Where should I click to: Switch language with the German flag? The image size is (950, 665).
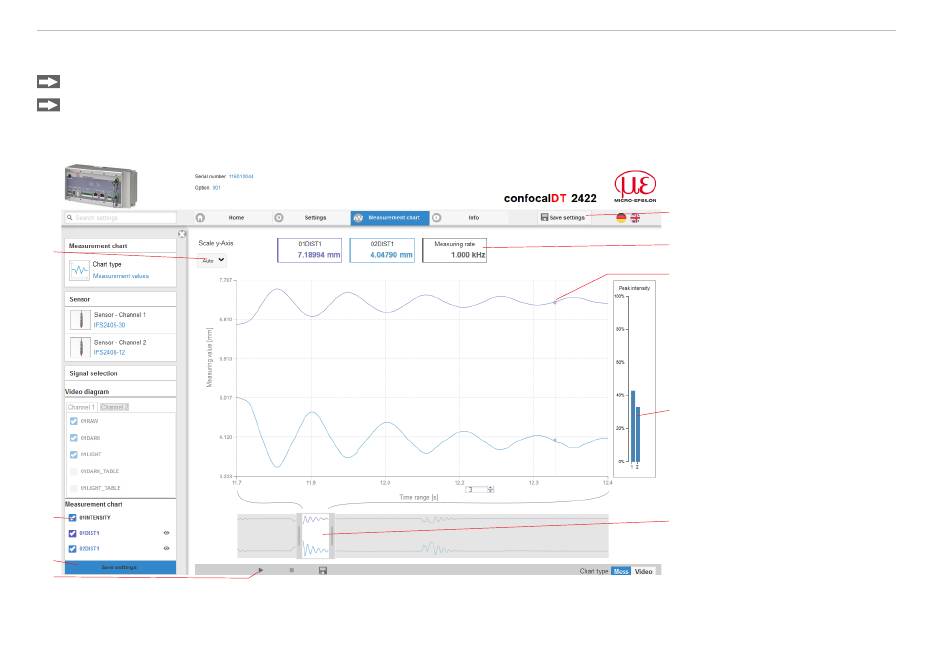(x=622, y=217)
